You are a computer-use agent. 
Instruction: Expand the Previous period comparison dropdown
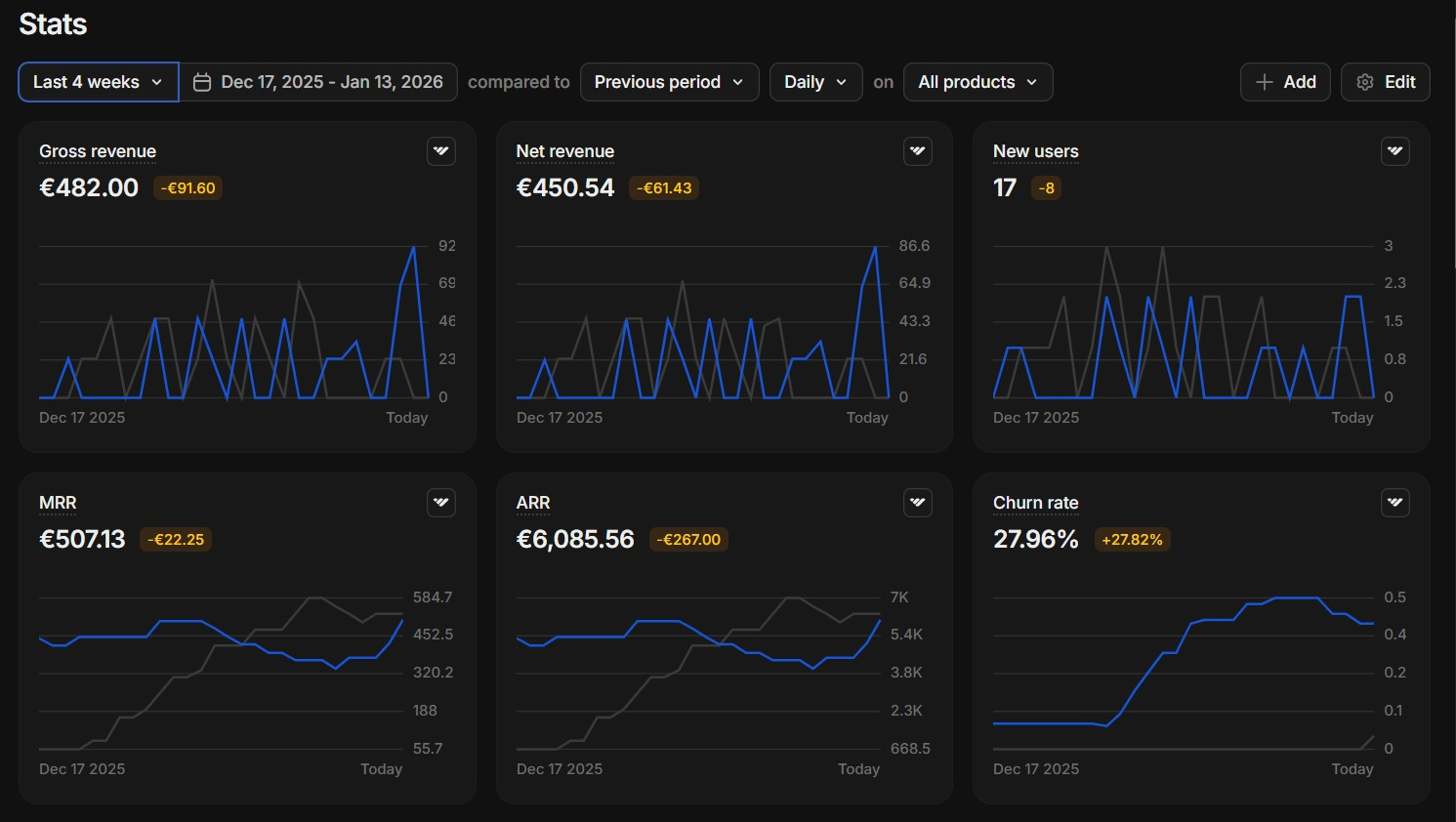tap(669, 82)
